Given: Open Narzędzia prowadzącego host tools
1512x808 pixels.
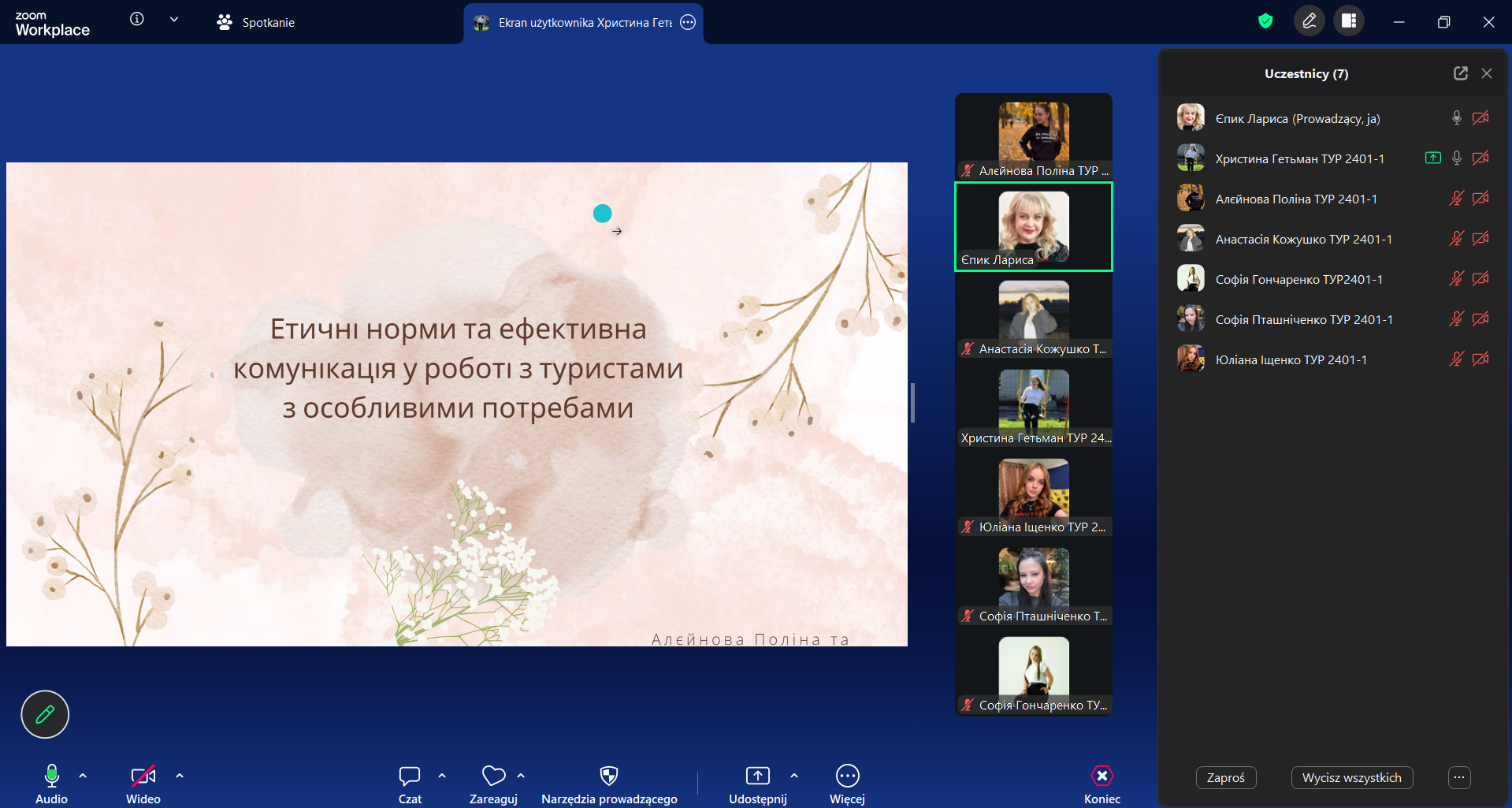Looking at the screenshot, I should (x=609, y=776).
